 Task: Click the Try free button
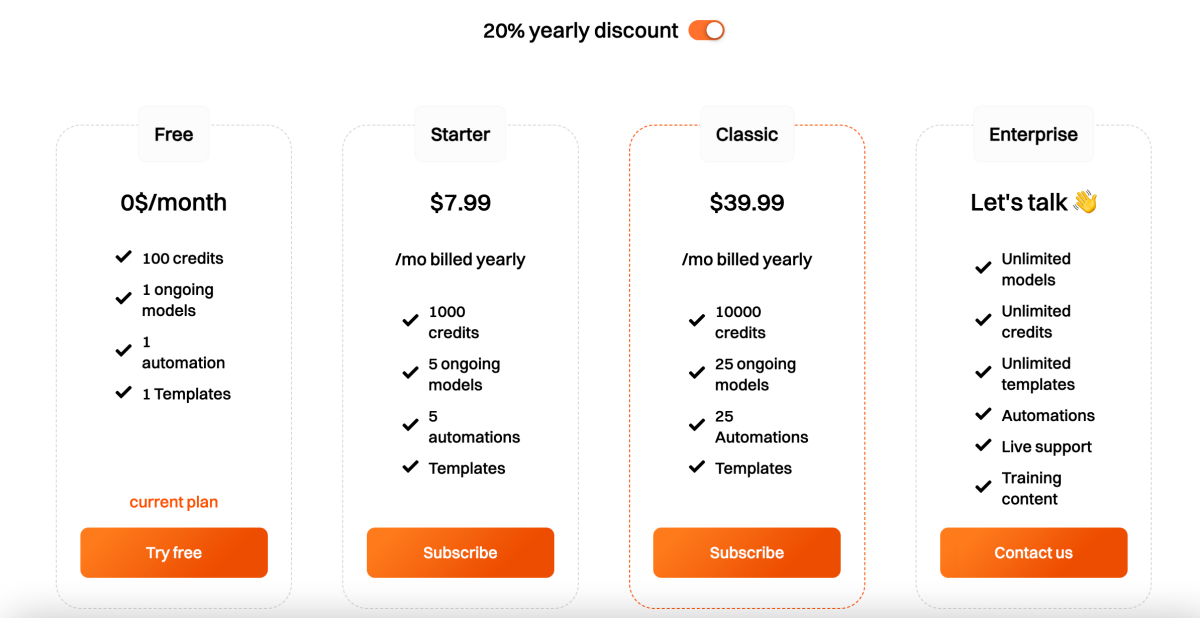[x=174, y=553]
